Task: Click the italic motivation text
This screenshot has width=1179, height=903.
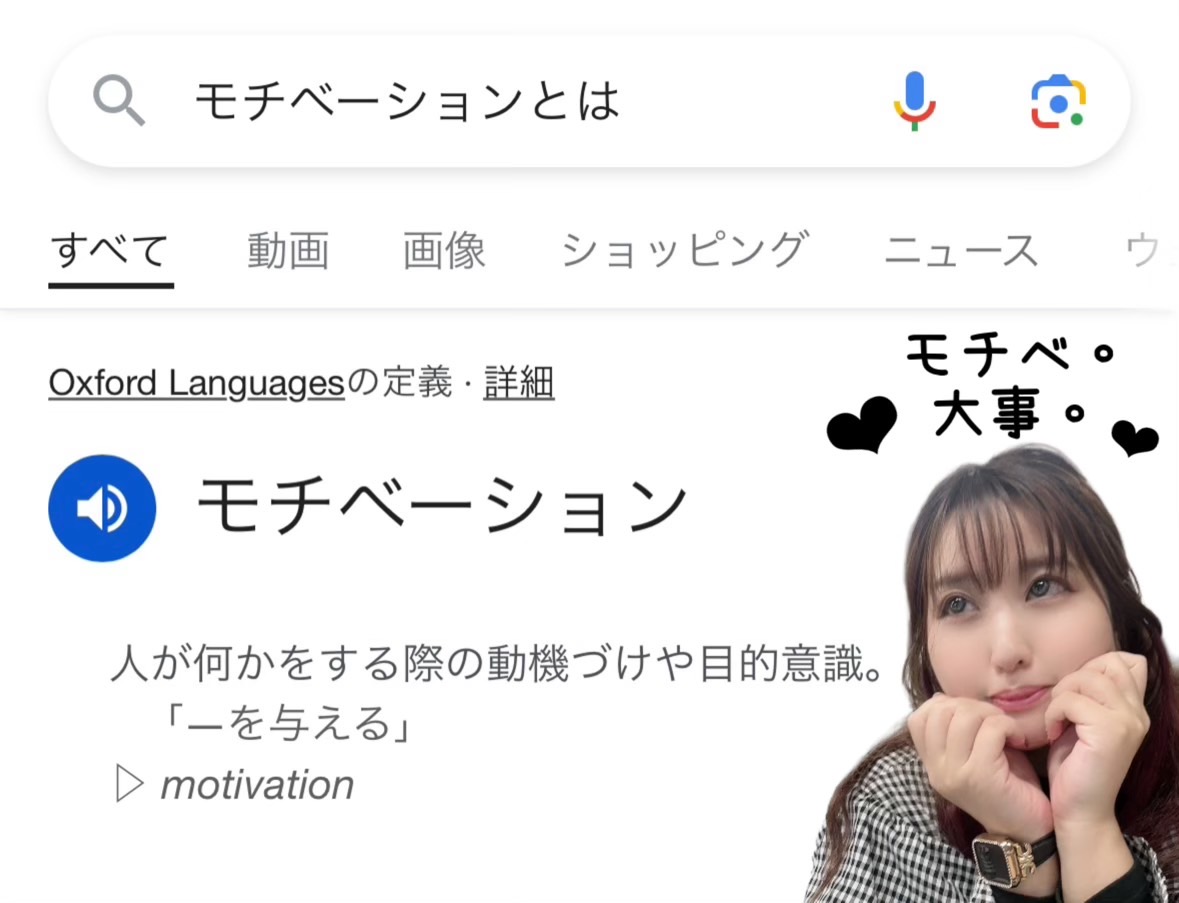Action: coord(257,785)
